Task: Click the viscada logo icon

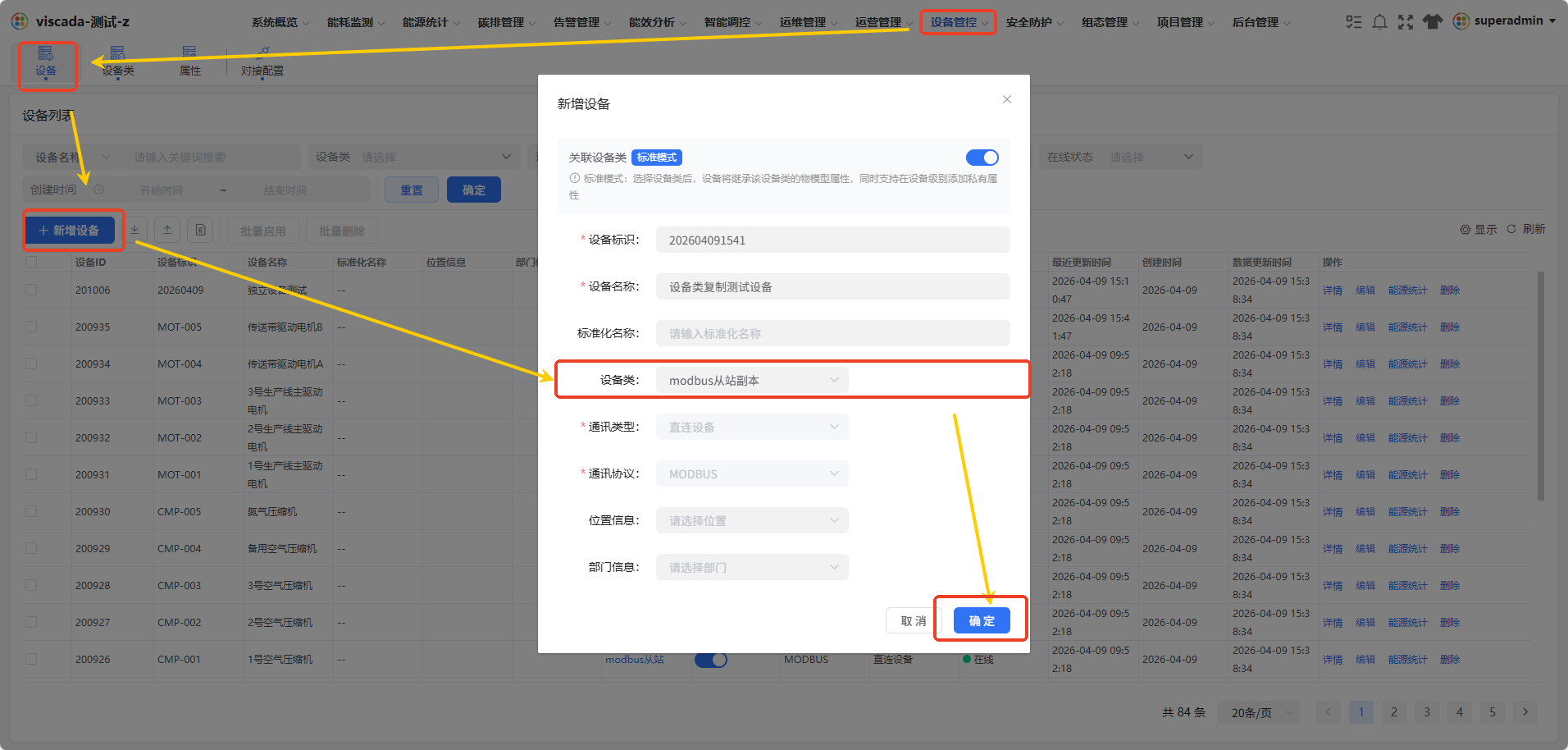Action: coord(20,21)
